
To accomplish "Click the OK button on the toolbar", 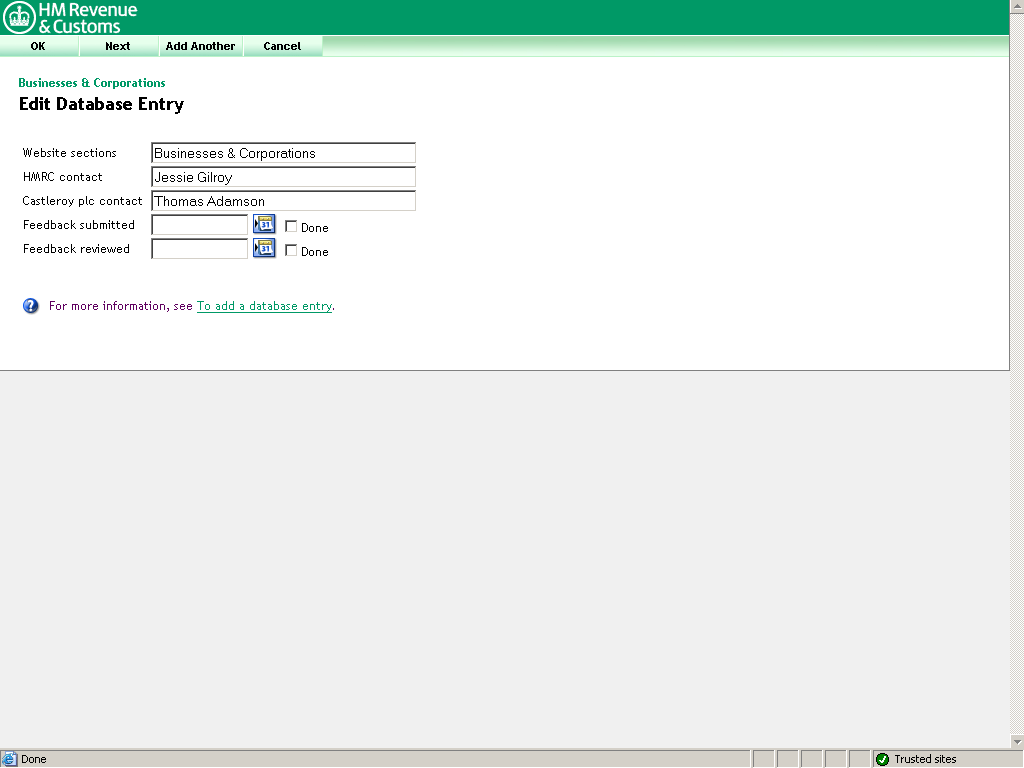I will pos(38,46).
